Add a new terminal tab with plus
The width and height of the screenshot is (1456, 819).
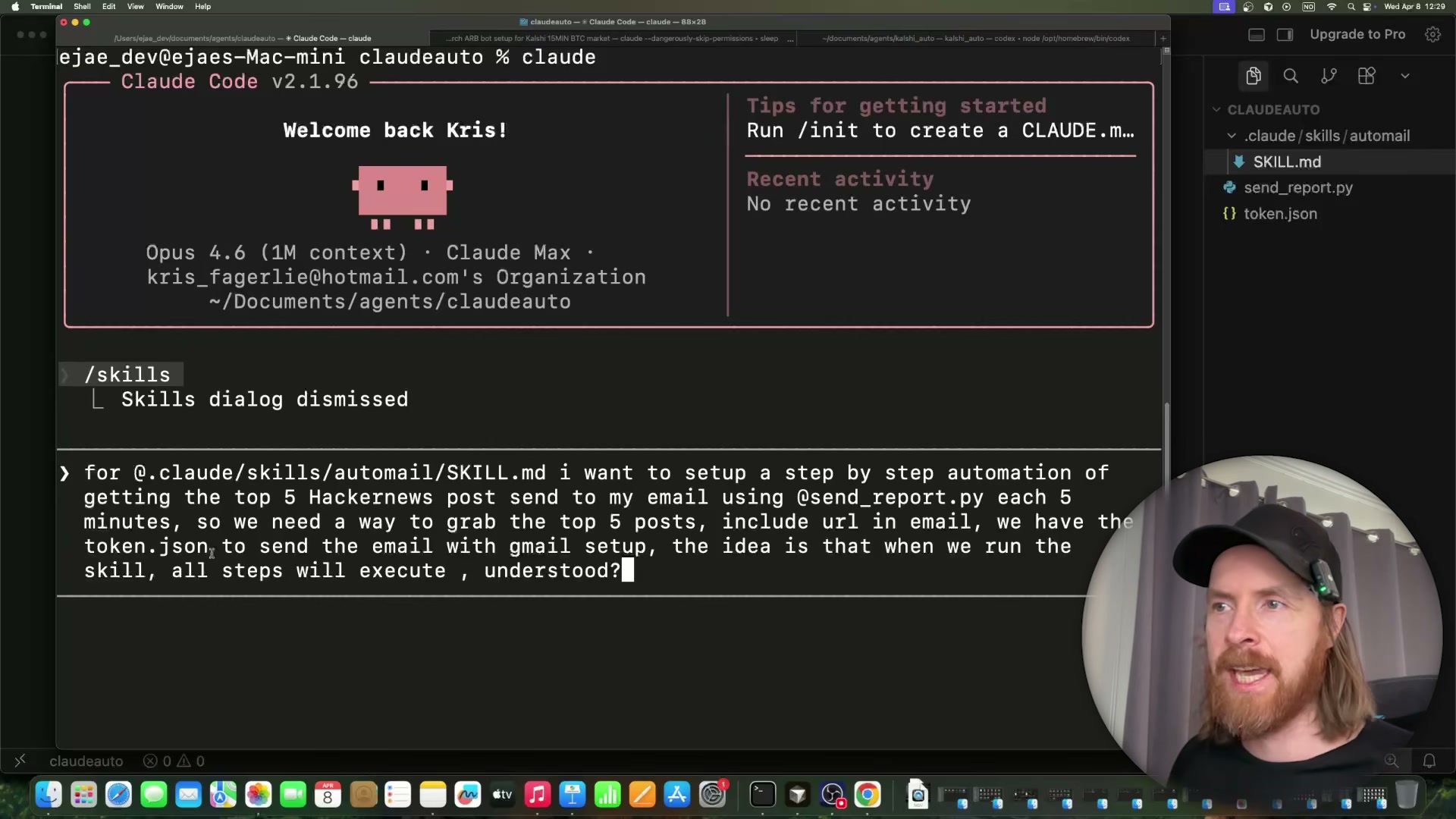click(x=1163, y=38)
